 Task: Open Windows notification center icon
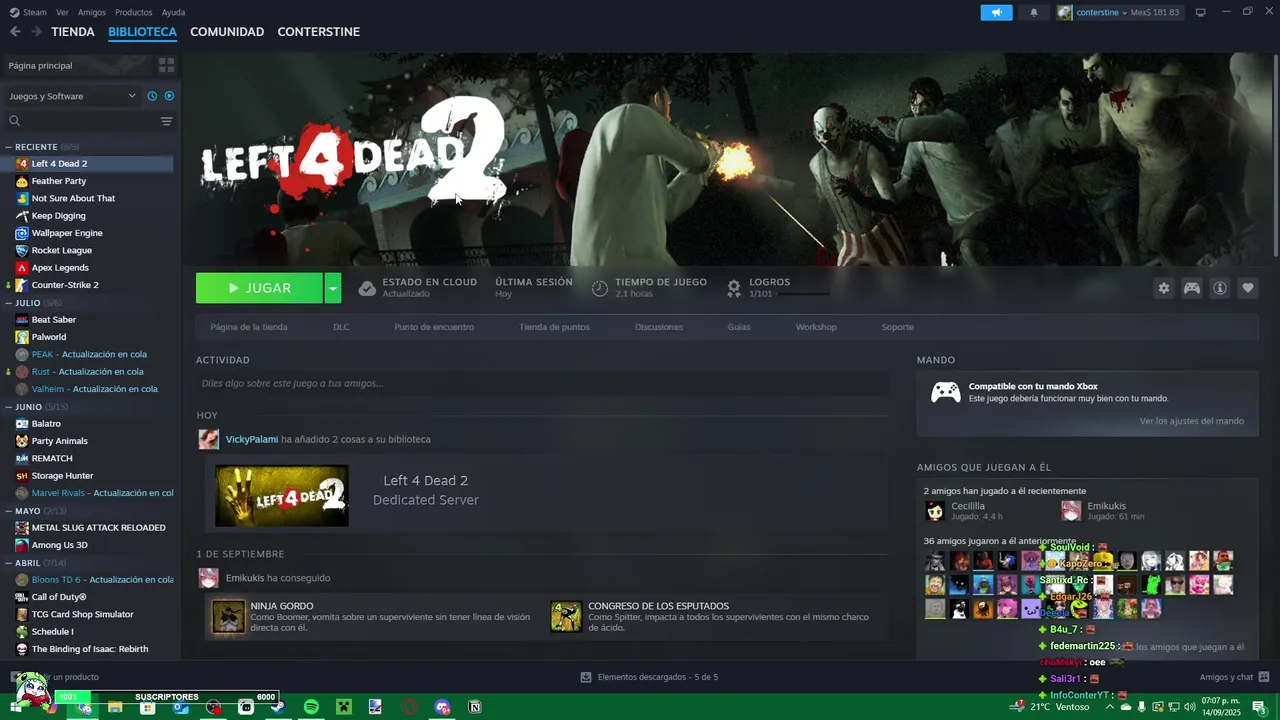pos(1259,707)
